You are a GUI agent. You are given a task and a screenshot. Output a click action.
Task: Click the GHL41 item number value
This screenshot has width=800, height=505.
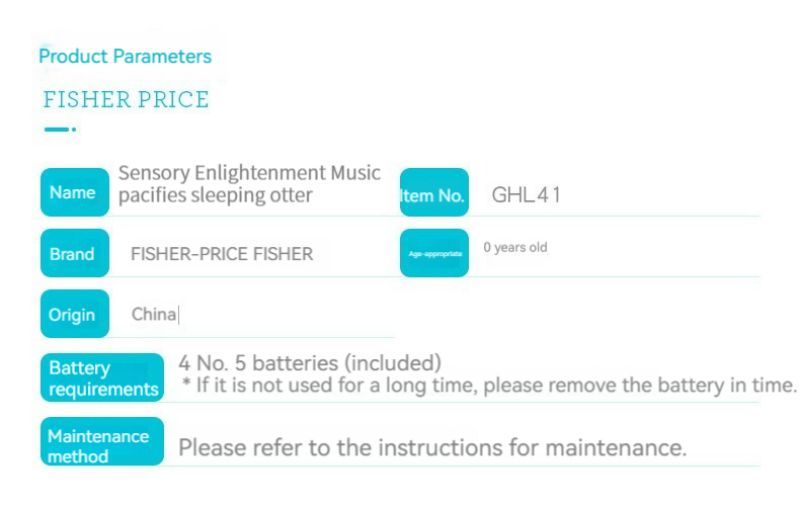526,195
